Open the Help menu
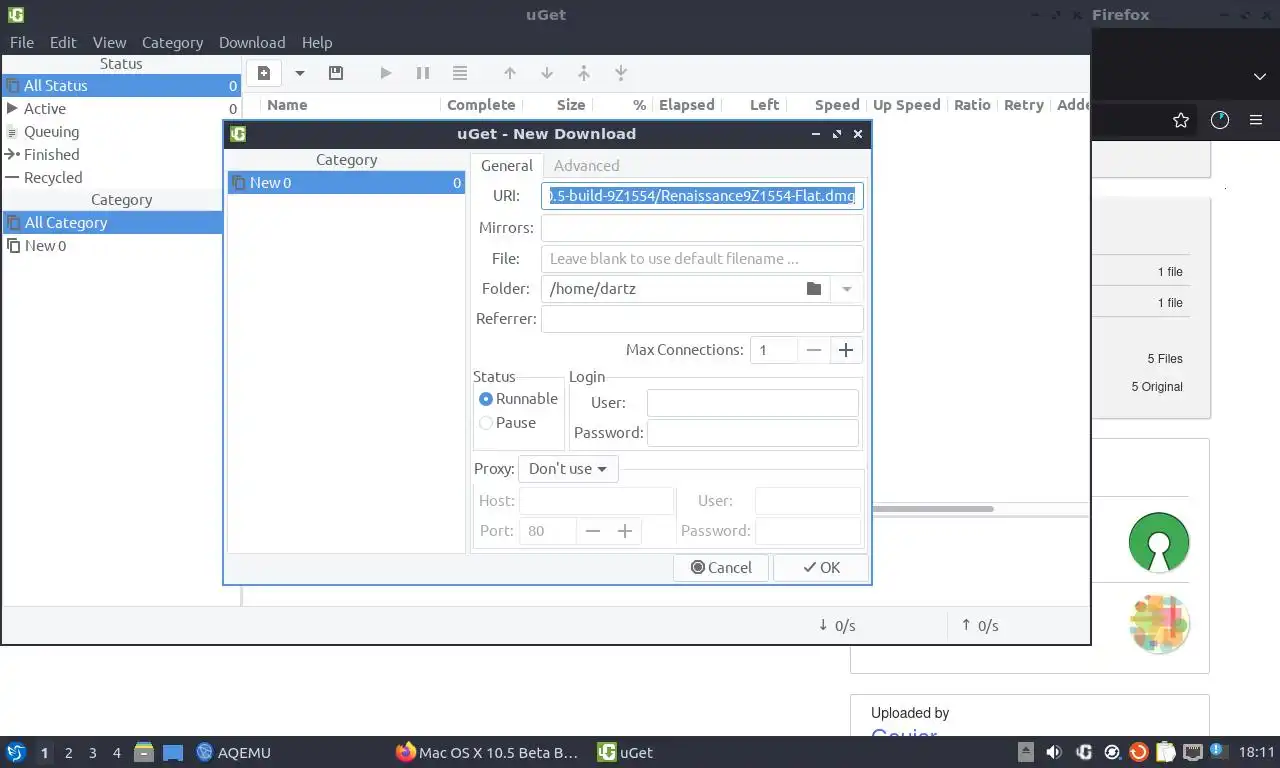This screenshot has width=1280, height=768. (x=317, y=43)
